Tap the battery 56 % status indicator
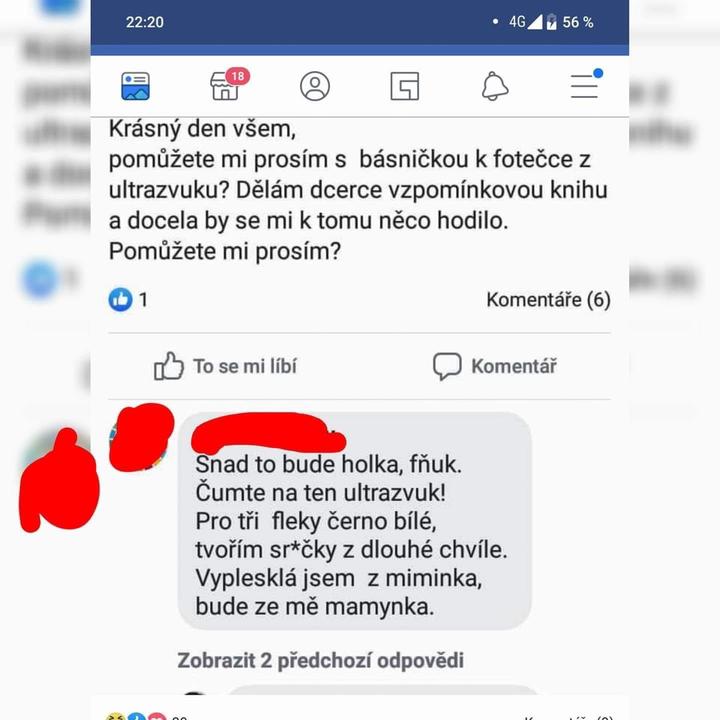 [570, 22]
